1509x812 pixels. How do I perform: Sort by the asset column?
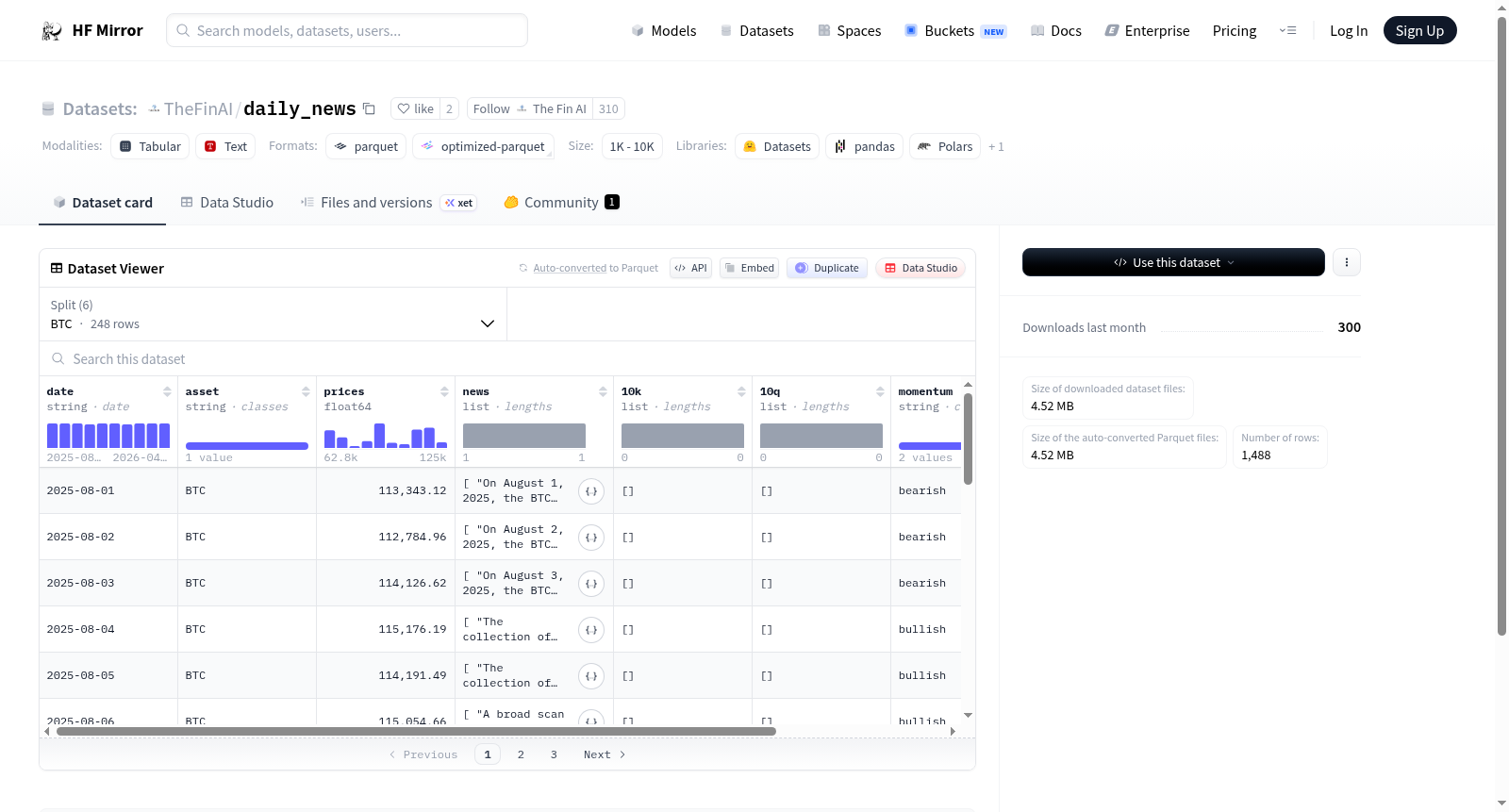(x=306, y=391)
